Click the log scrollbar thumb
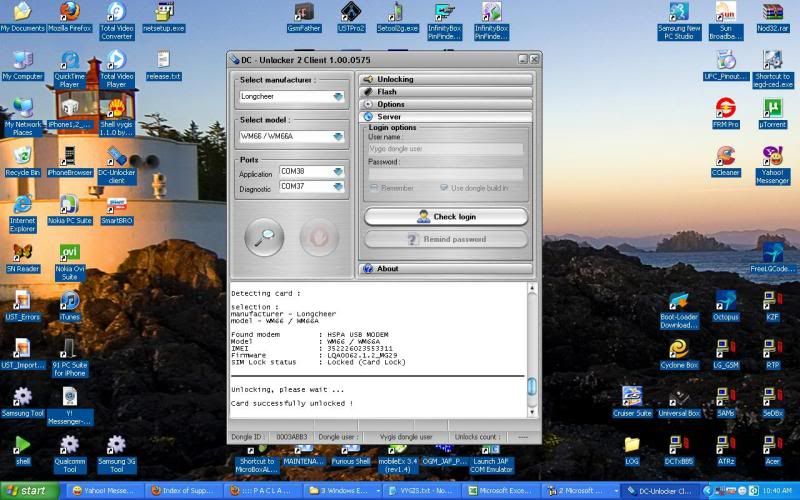This screenshot has width=800, height=500. click(532, 386)
